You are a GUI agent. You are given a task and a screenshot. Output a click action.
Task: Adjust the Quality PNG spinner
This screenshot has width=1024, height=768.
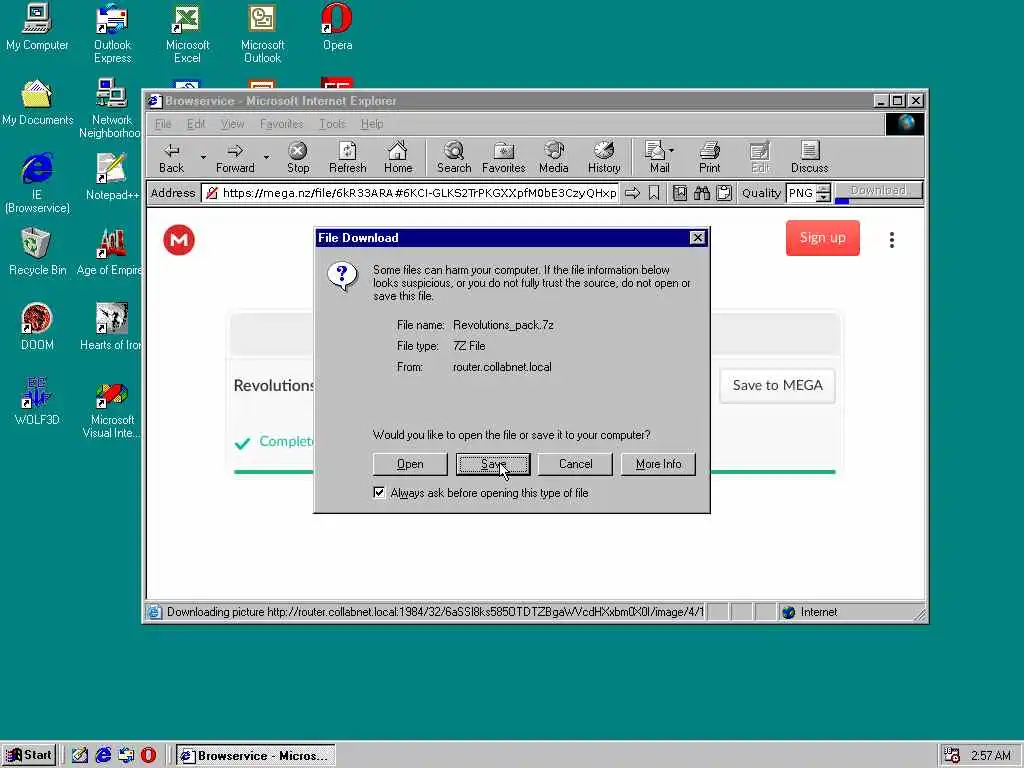824,193
